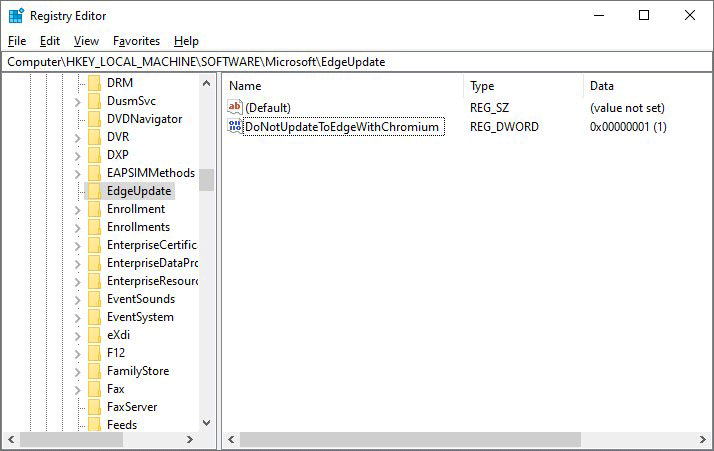714x451 pixels.
Task: Click the Name column header
Action: (x=343, y=86)
